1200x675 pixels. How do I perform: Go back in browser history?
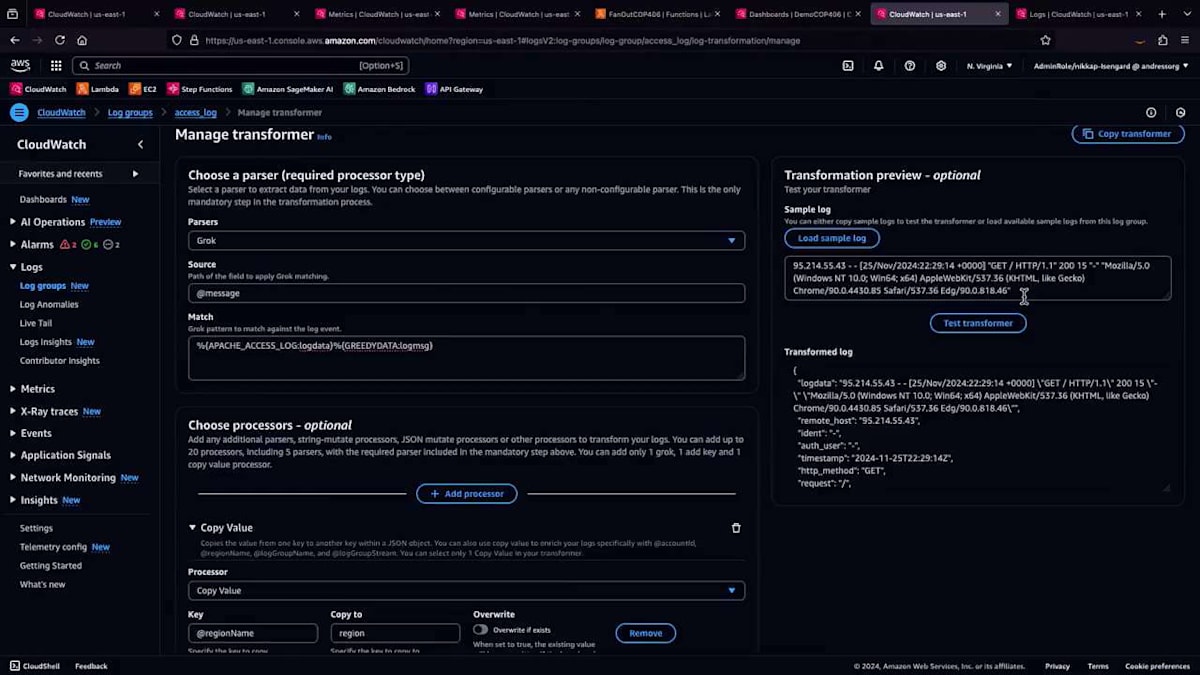tap(14, 40)
